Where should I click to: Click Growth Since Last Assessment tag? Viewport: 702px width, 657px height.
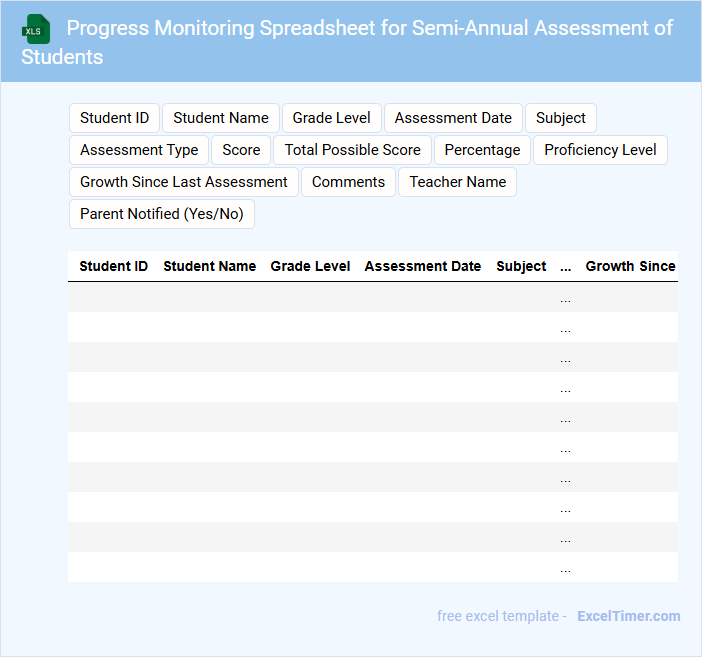184,182
